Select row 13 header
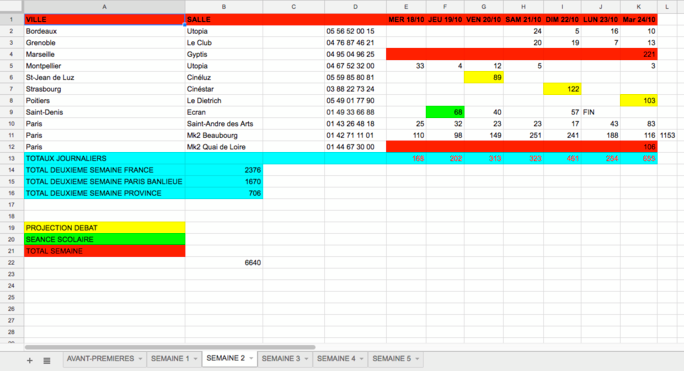The image size is (684, 371). coord(12,158)
